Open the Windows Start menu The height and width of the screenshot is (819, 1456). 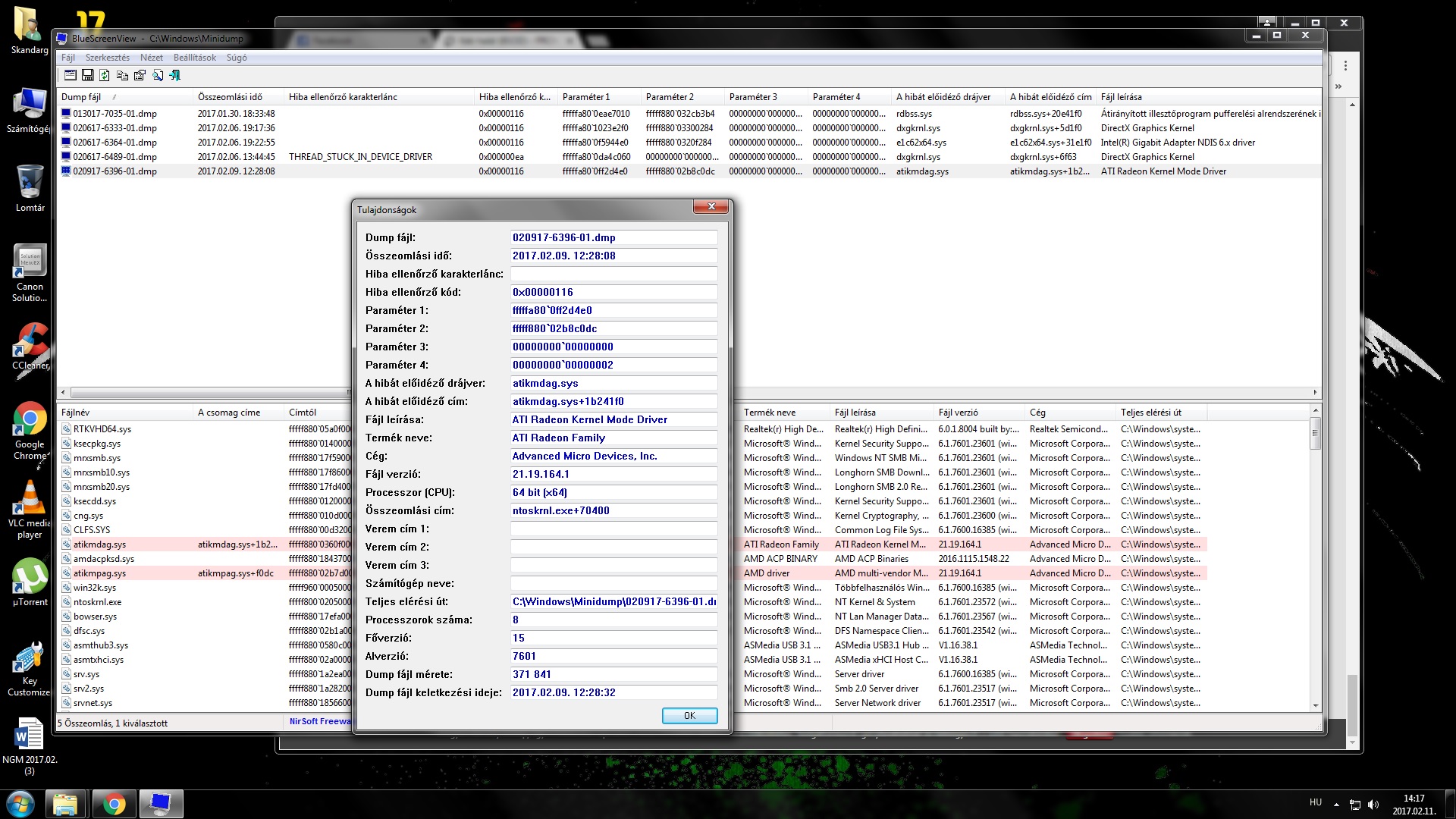coord(20,804)
